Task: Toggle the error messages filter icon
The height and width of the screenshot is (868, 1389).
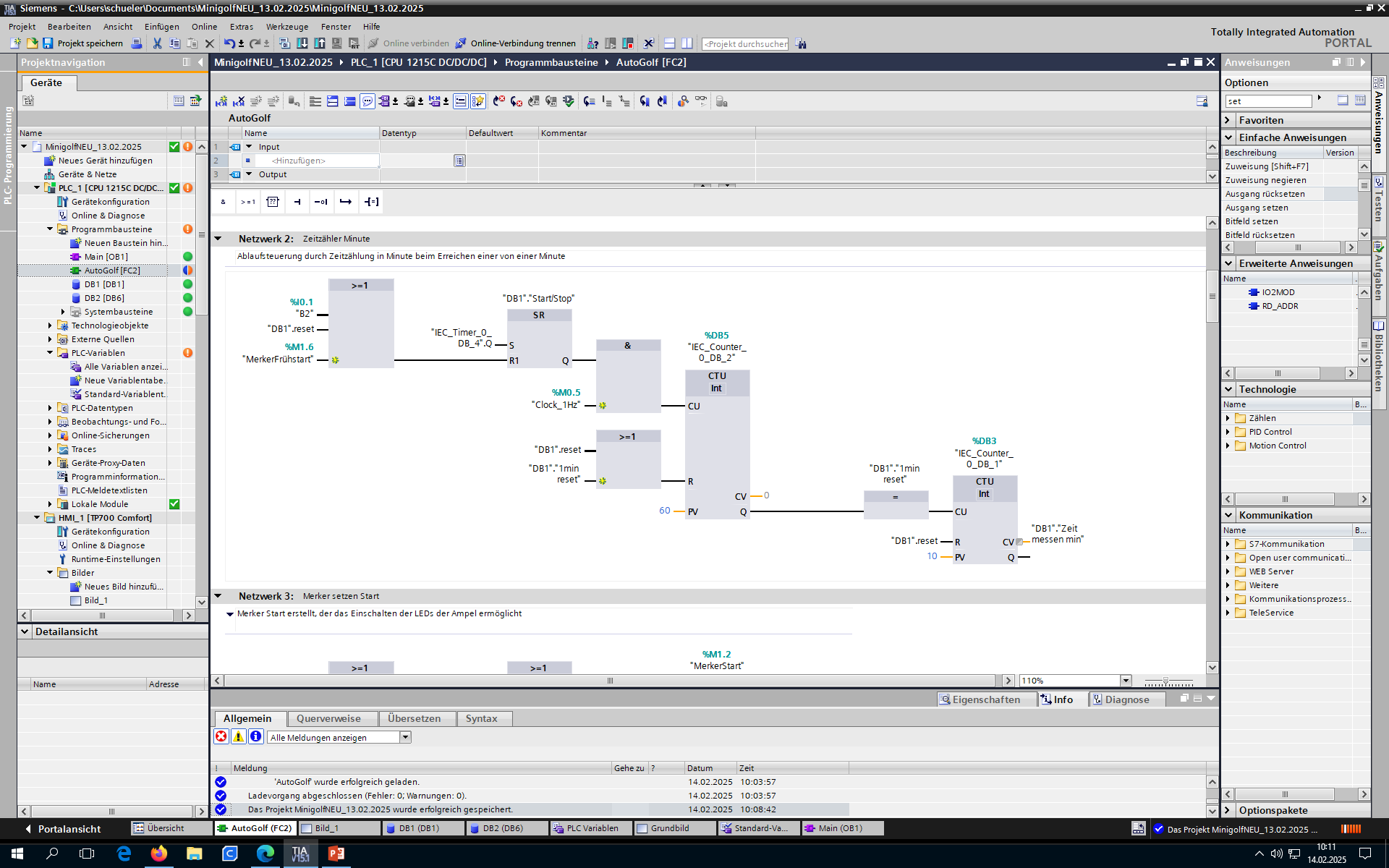Action: (x=221, y=736)
